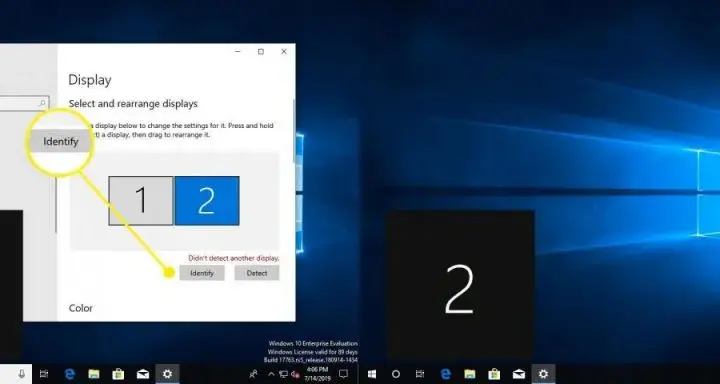Click the "Didn't detect another display" message

[x=234, y=258]
